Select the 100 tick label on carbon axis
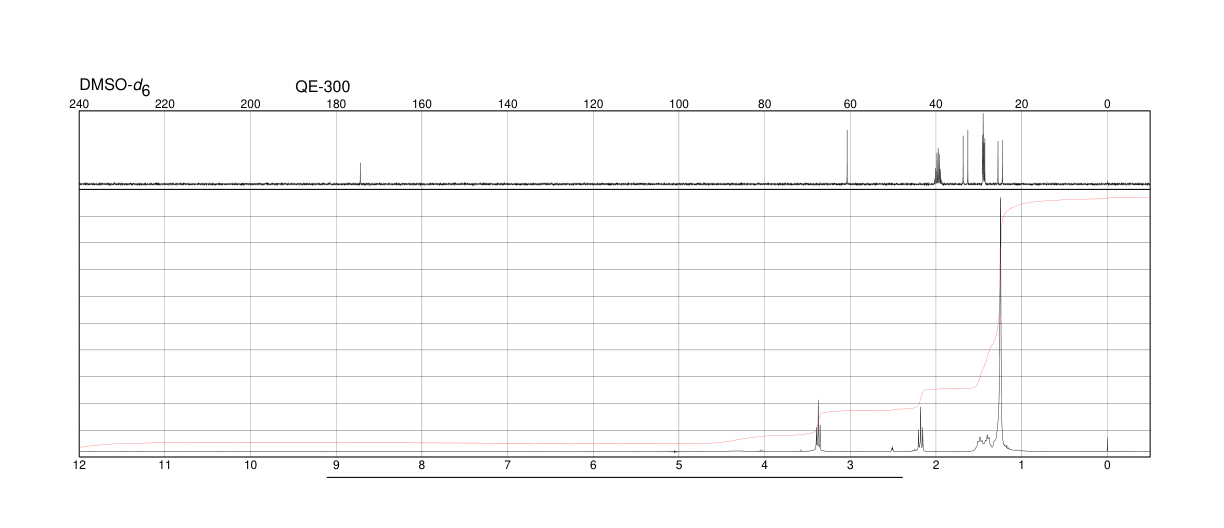Screen dimensions: 1224x528 679,104
